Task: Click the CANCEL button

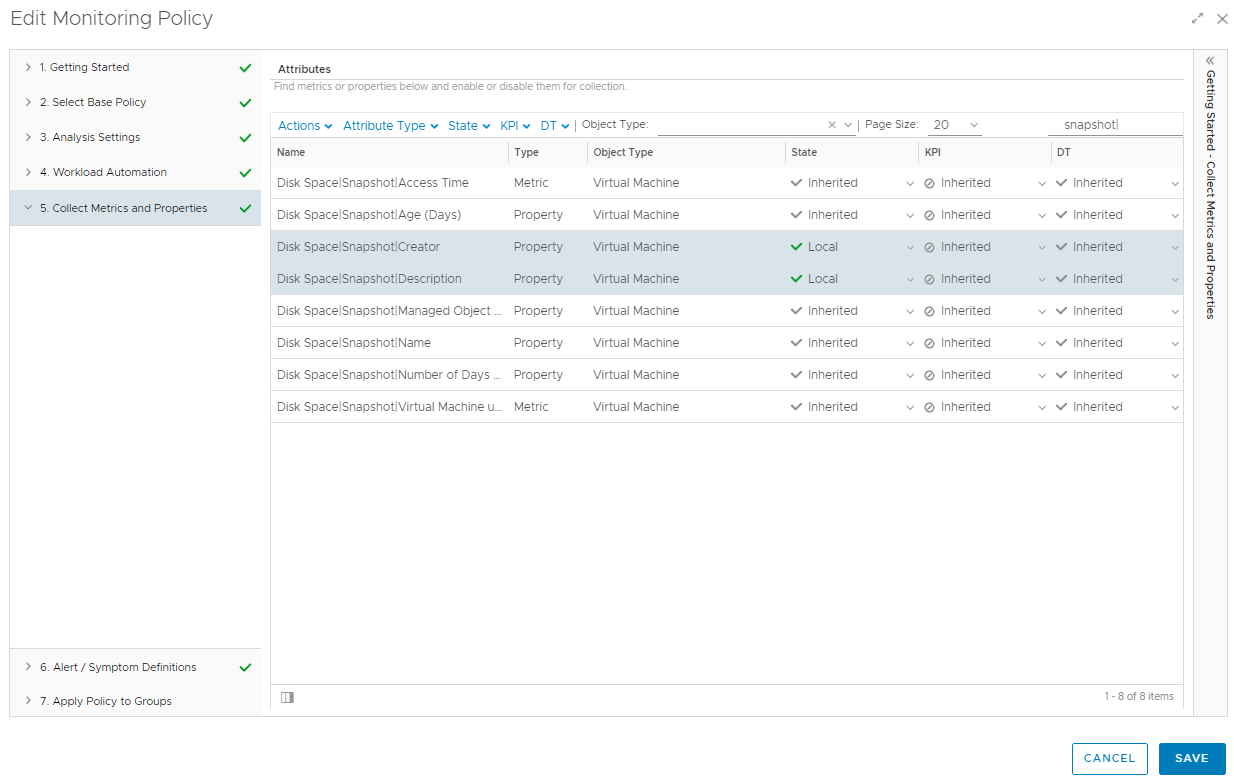Action: (1109, 758)
